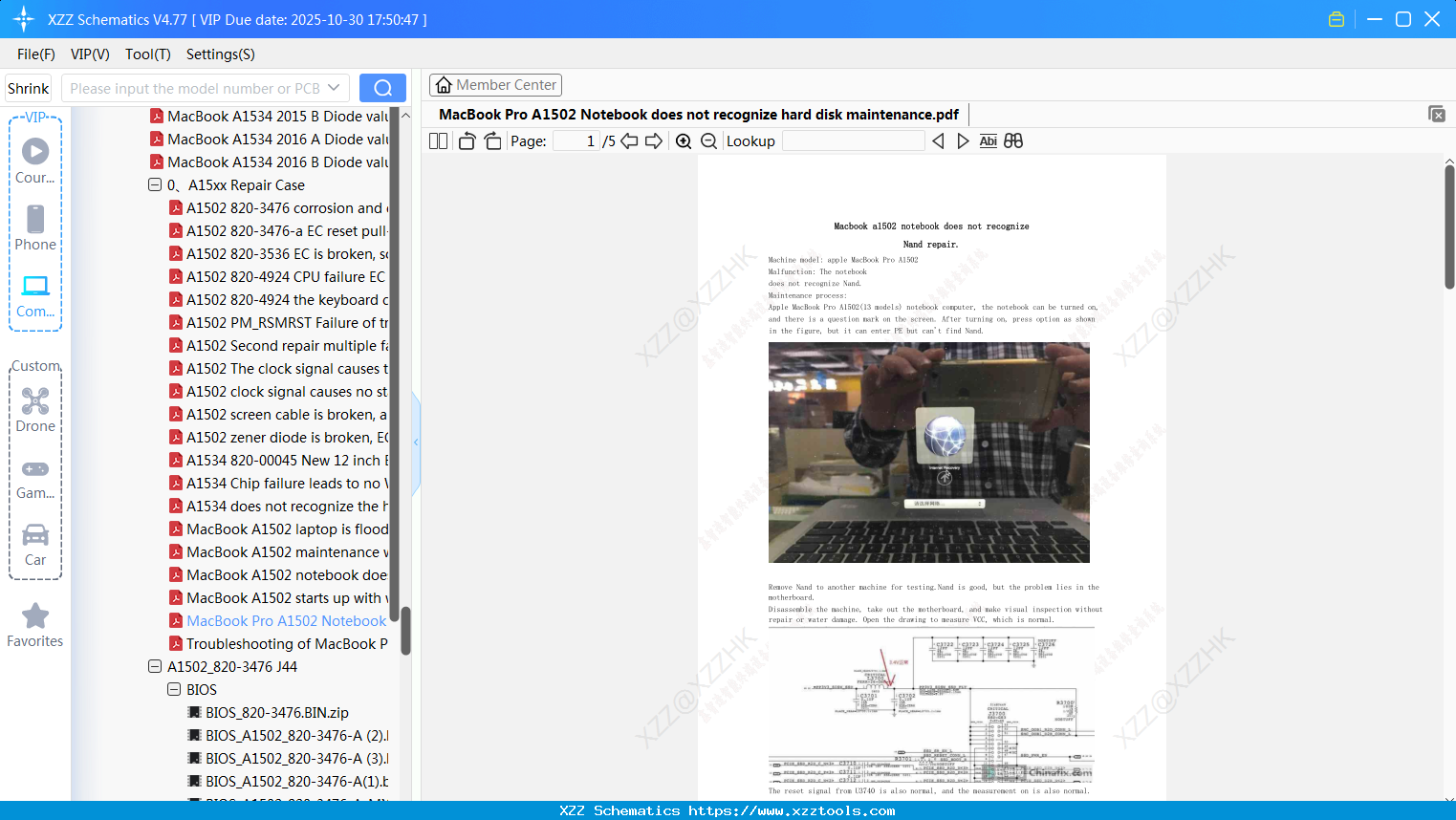Select highlighted MacBook Pro A1502 Notebook item

[279, 621]
